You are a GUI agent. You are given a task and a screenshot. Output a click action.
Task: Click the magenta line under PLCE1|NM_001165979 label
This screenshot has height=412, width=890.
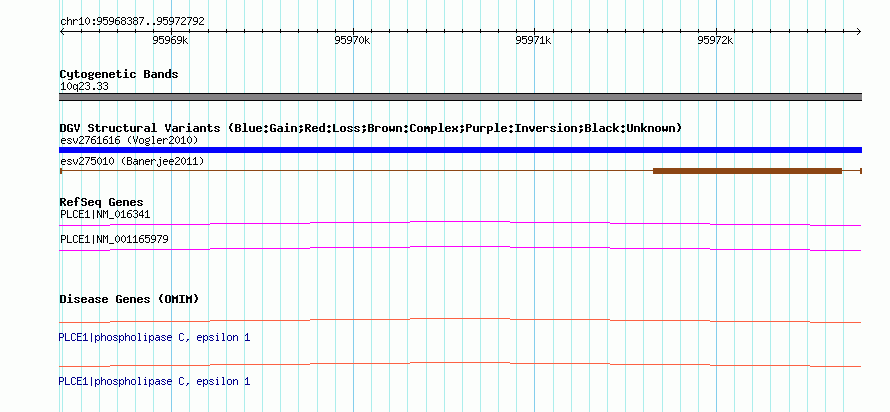pyautogui.click(x=460, y=248)
